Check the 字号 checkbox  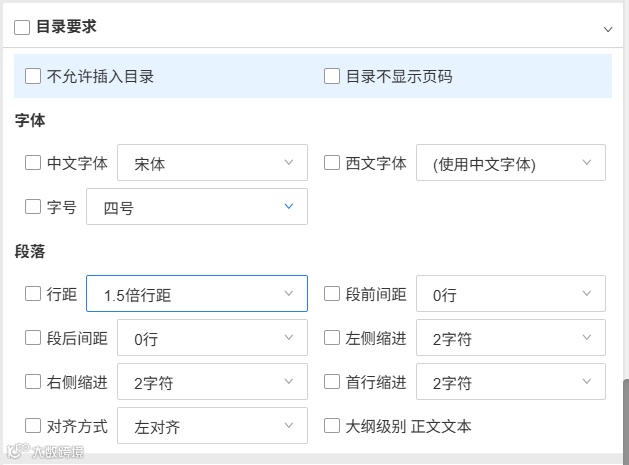coord(33,207)
